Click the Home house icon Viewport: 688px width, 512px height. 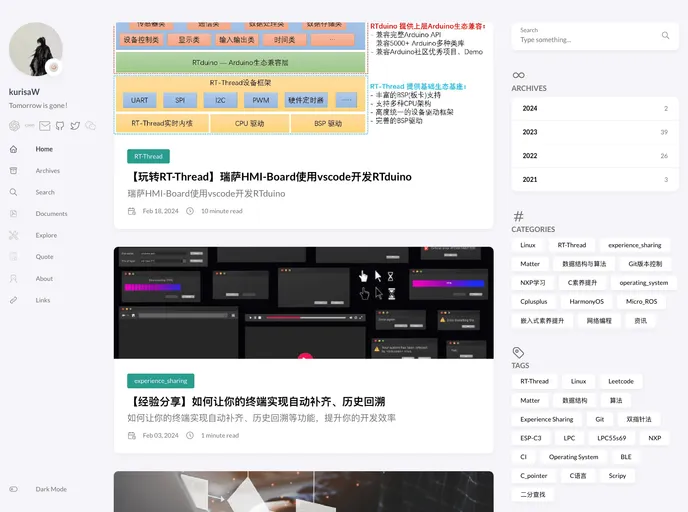(x=14, y=149)
